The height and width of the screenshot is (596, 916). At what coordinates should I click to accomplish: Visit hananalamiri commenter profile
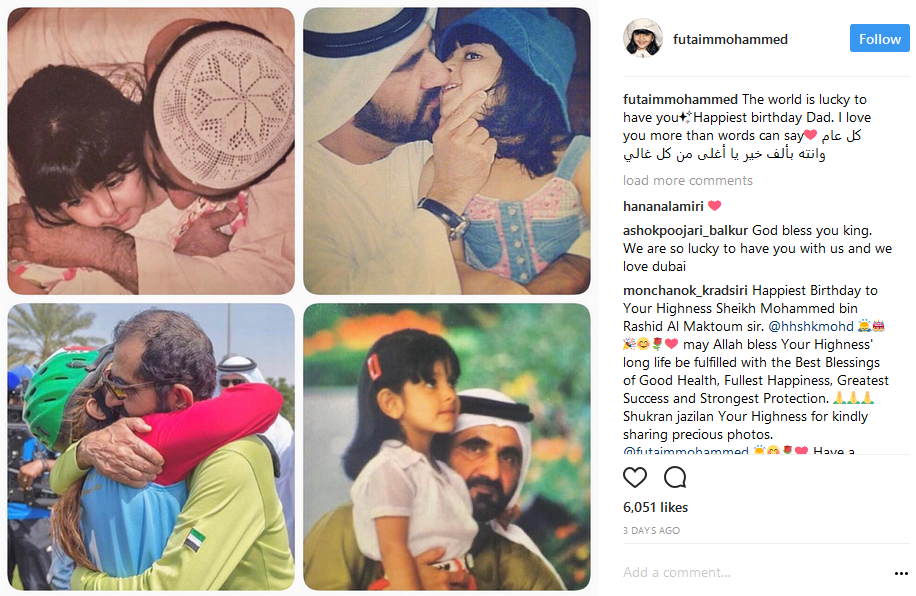(x=663, y=206)
